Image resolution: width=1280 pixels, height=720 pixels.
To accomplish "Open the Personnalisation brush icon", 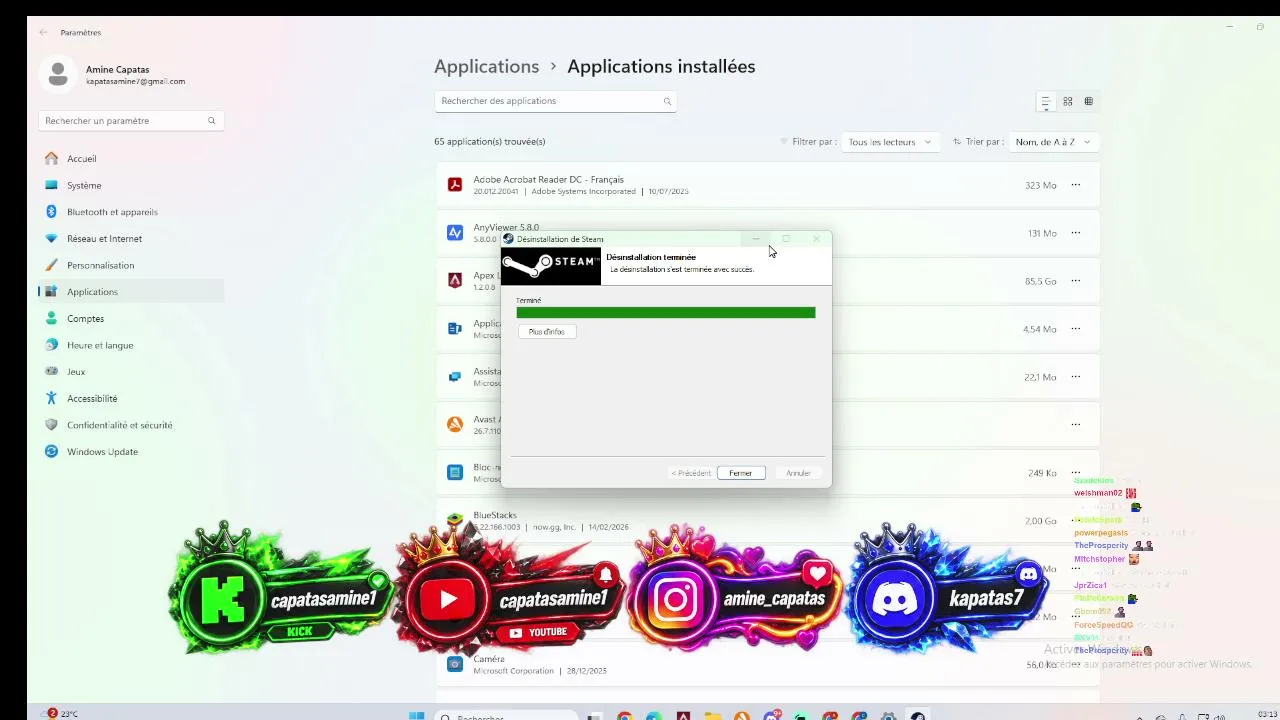I will tap(51, 265).
